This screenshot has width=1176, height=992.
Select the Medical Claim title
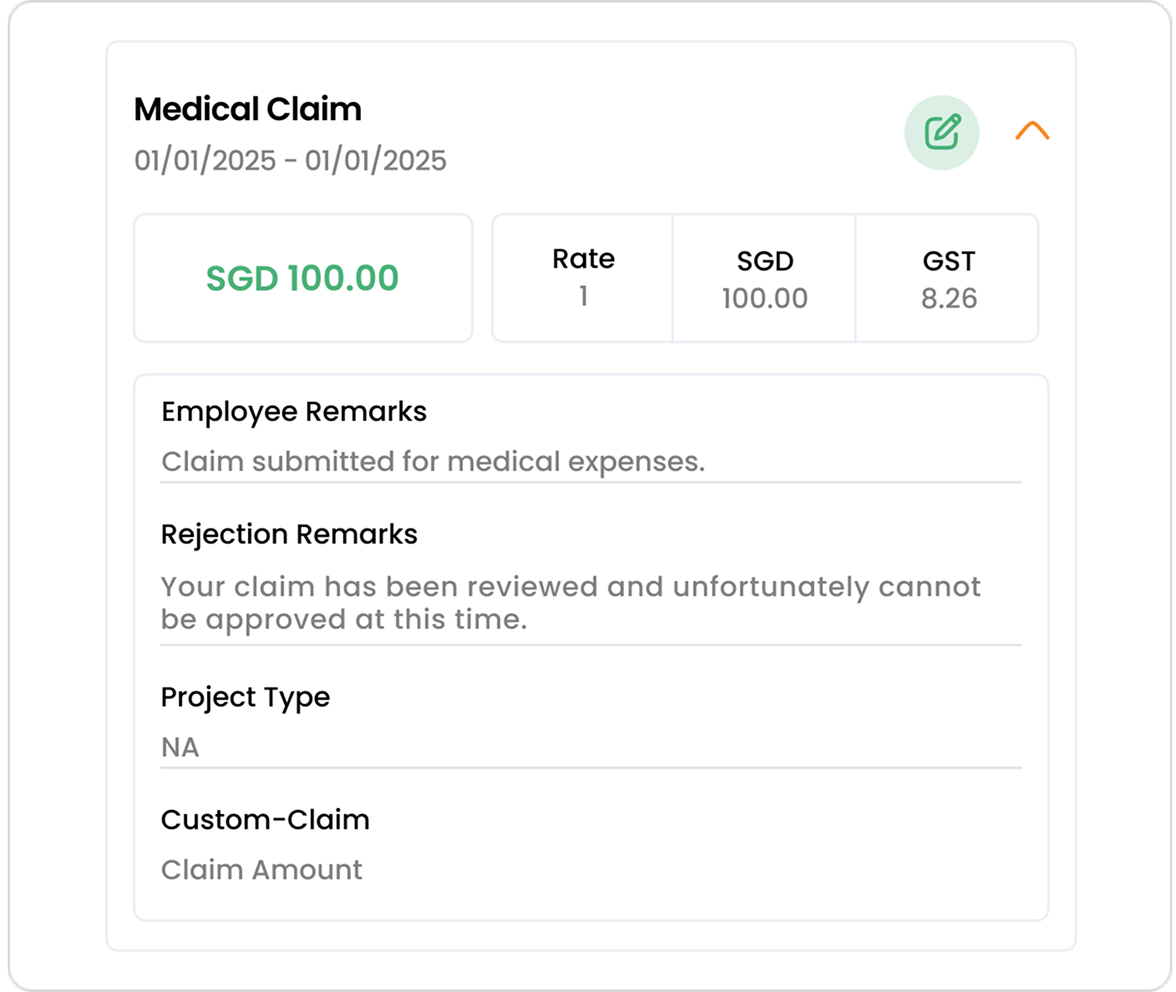tap(248, 109)
